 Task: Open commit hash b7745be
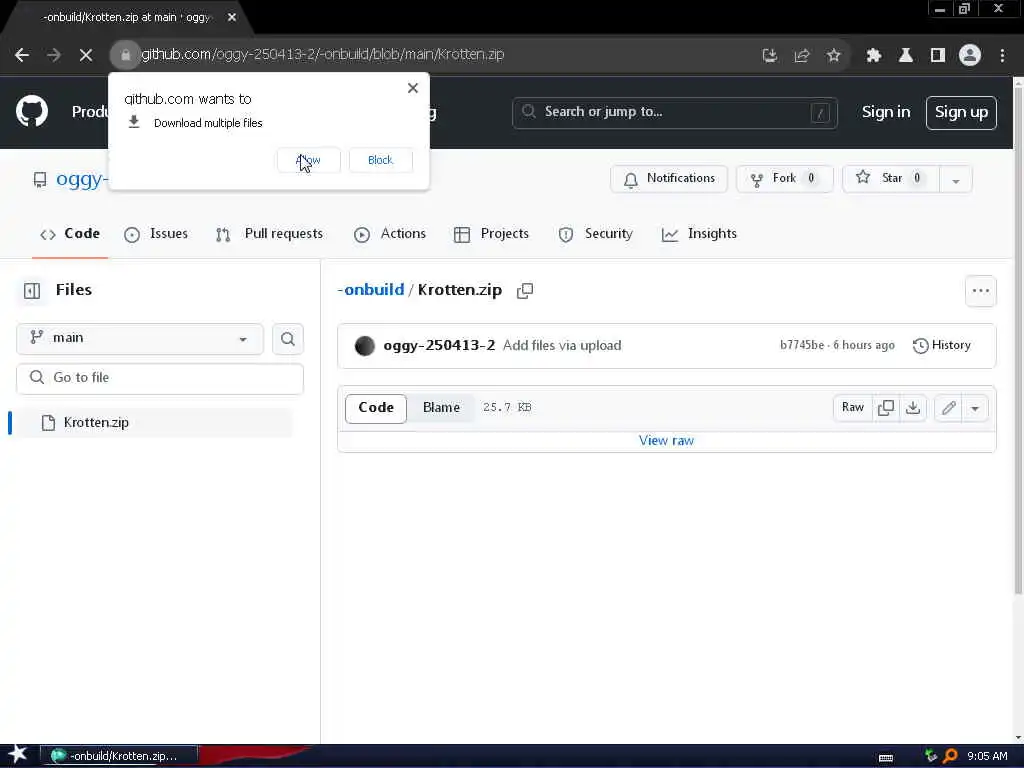pyautogui.click(x=802, y=345)
